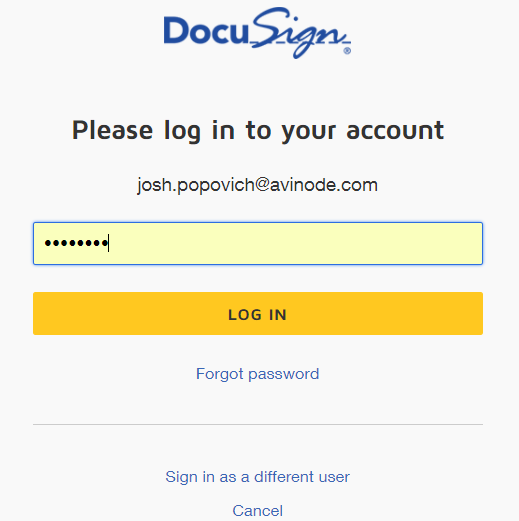Click the Cancel link

(257, 511)
